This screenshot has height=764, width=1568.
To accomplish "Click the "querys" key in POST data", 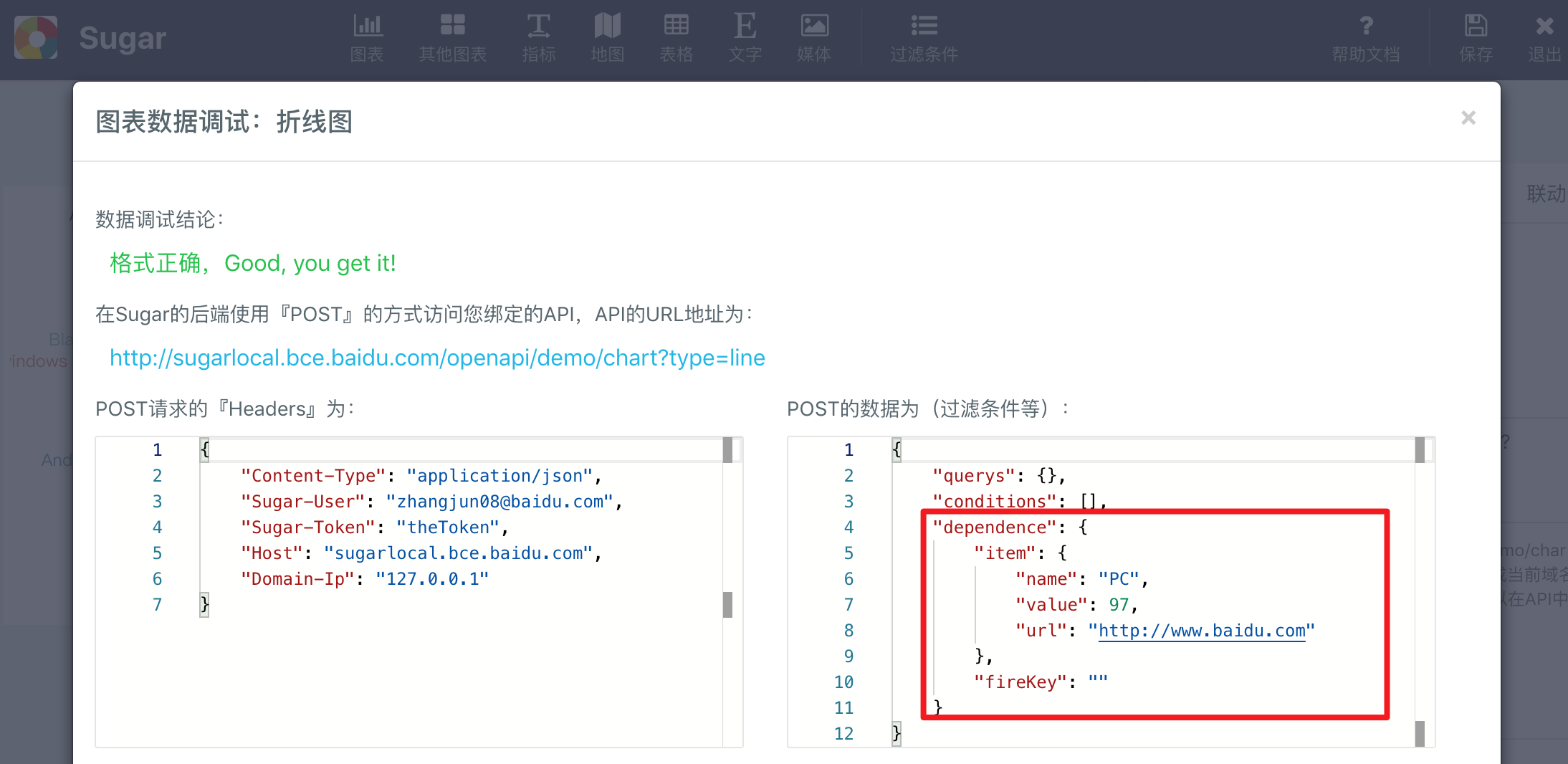I will point(974,476).
